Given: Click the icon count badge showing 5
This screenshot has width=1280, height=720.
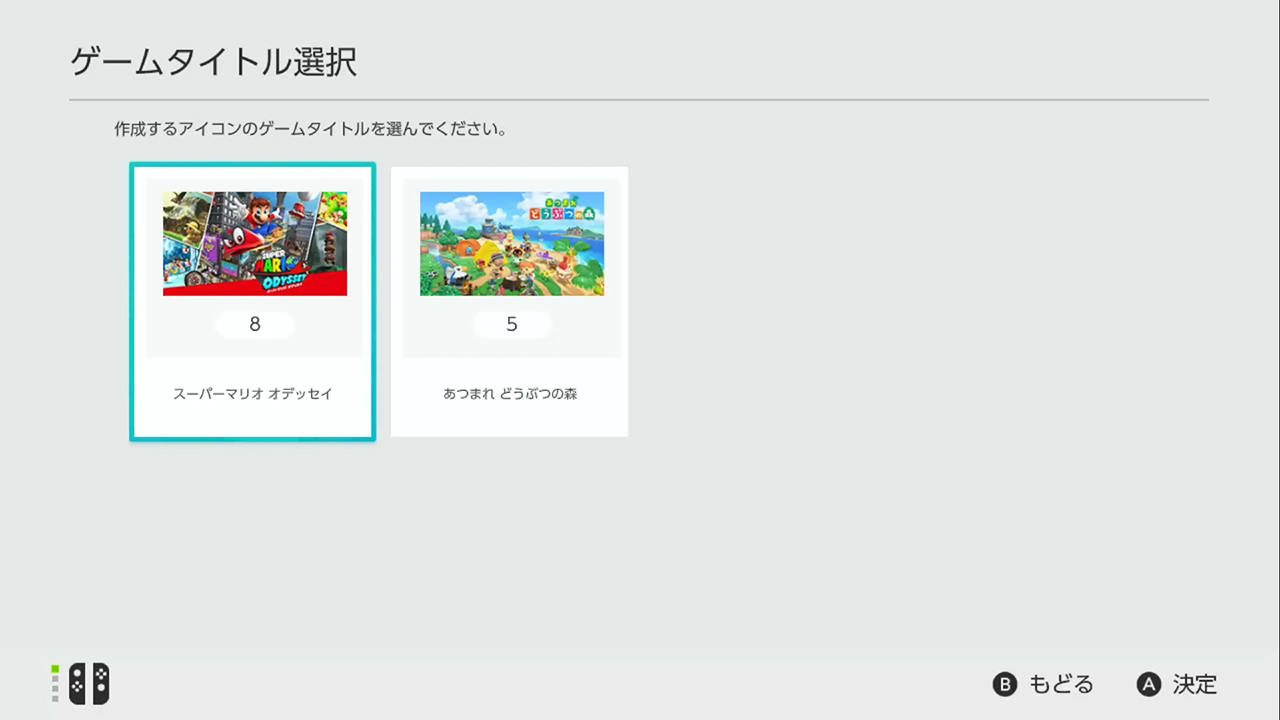Looking at the screenshot, I should tap(512, 324).
